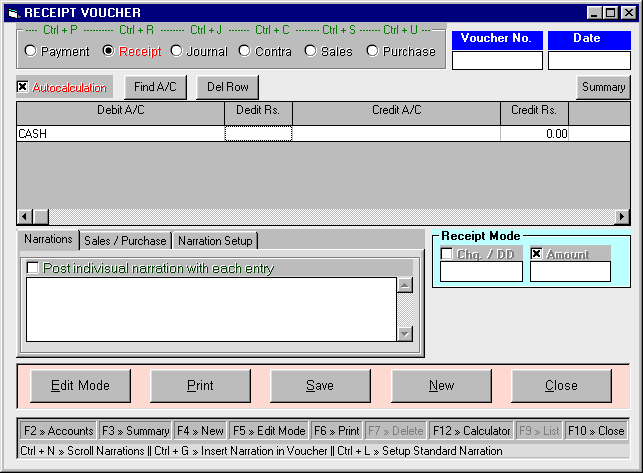The height and width of the screenshot is (473, 643).
Task: Pick the Purchase radio button
Action: [373, 51]
